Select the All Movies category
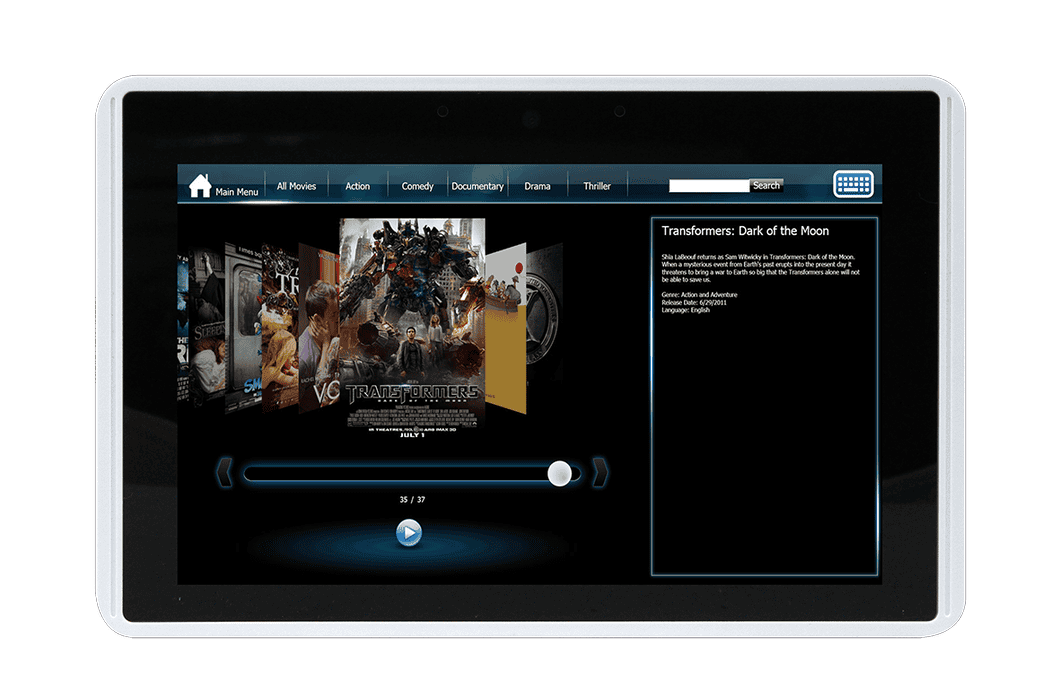 (x=296, y=186)
